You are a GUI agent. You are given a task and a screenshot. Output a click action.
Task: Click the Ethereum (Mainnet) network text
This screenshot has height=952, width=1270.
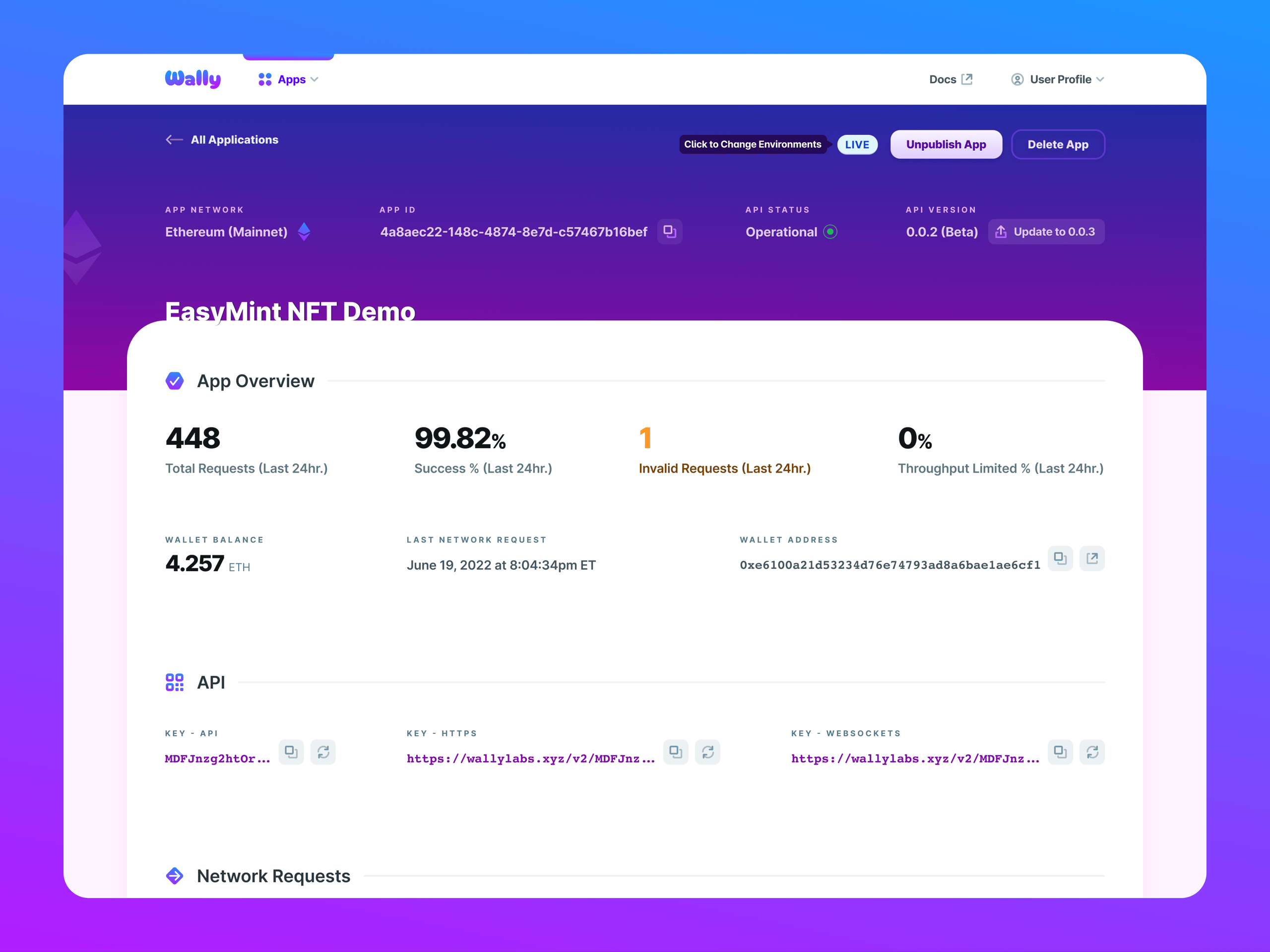(226, 232)
